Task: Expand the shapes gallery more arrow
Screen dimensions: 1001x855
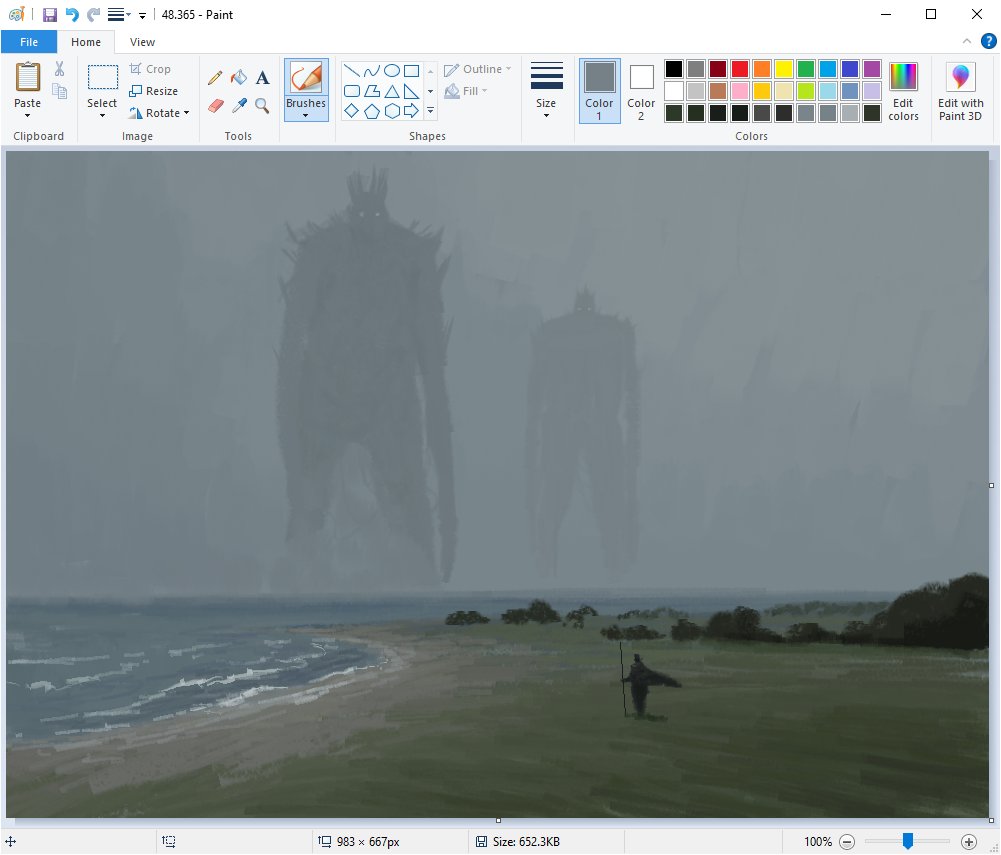Action: pos(430,111)
